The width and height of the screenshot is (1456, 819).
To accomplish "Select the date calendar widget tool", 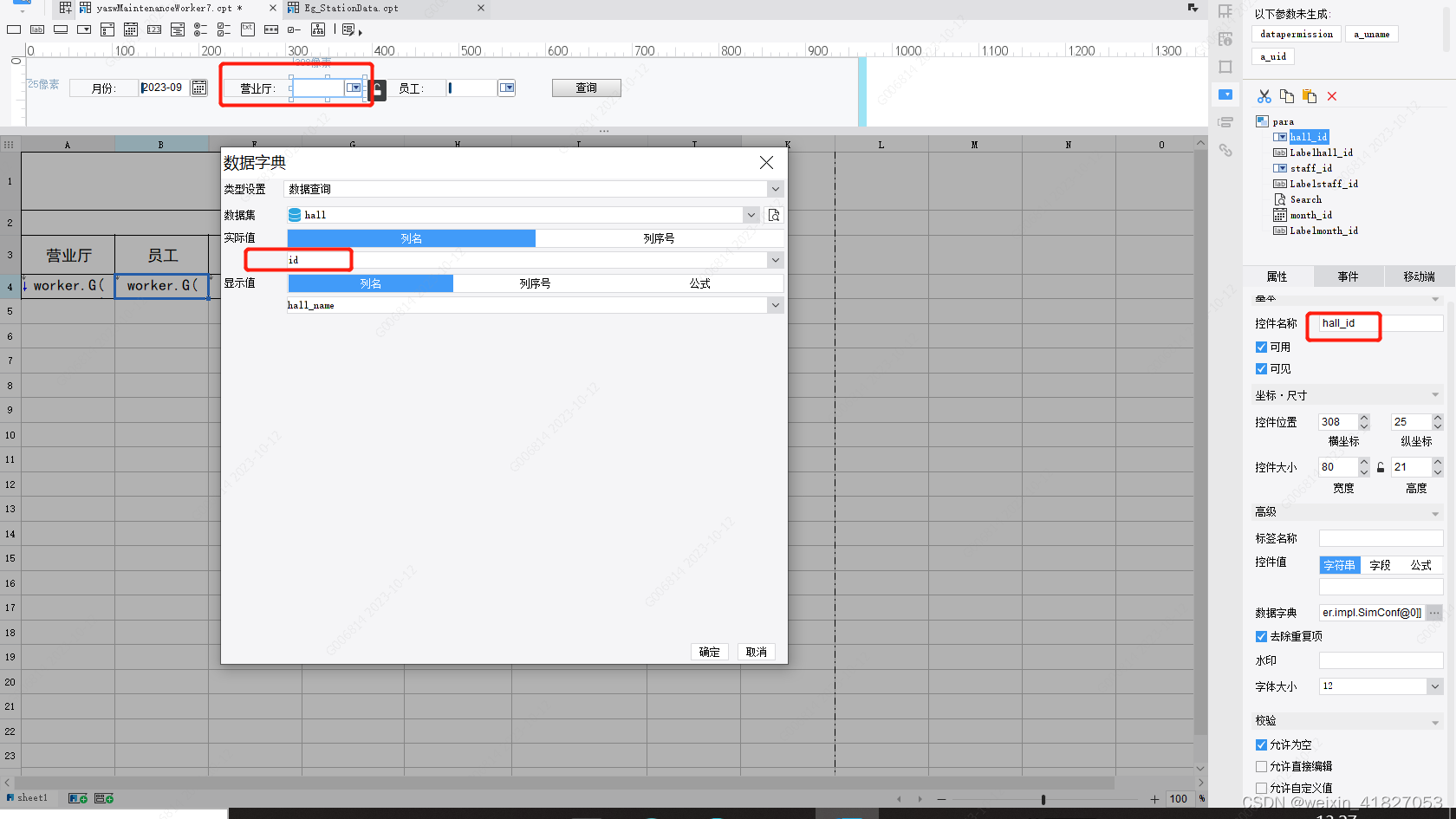I will point(131,29).
